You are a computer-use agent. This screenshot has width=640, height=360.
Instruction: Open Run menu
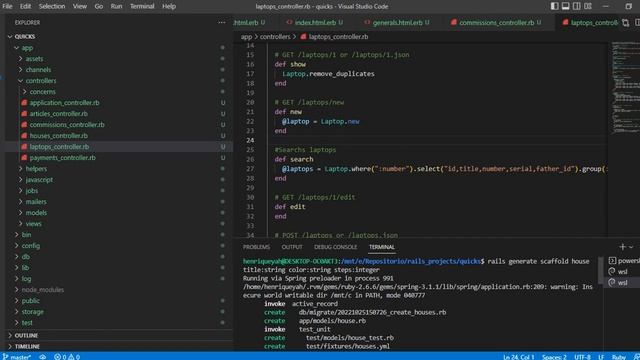[116, 6]
